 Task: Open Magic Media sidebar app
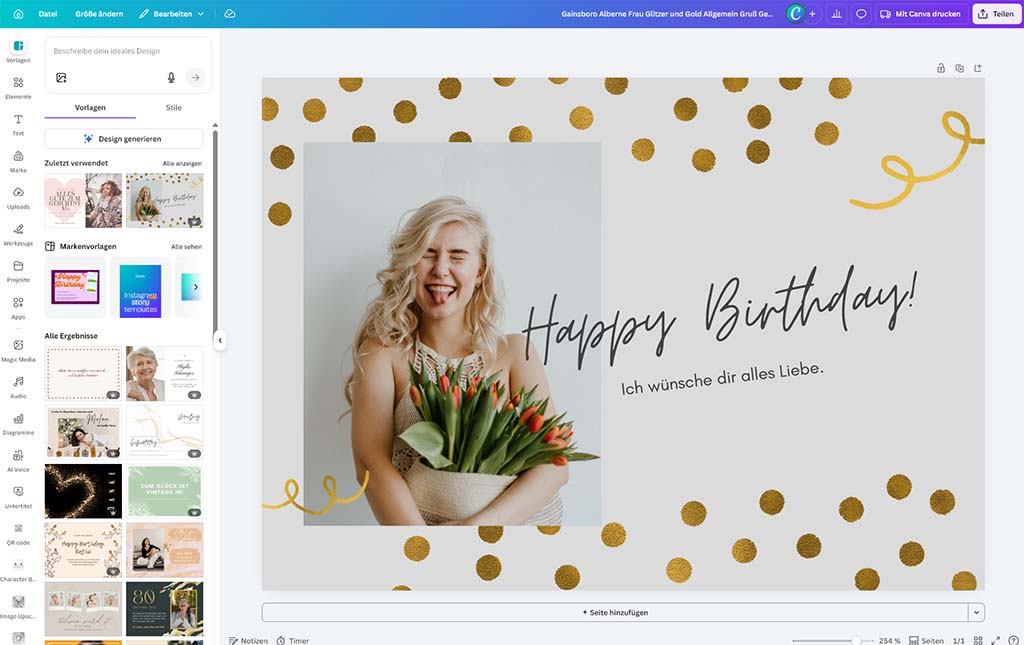[18, 350]
